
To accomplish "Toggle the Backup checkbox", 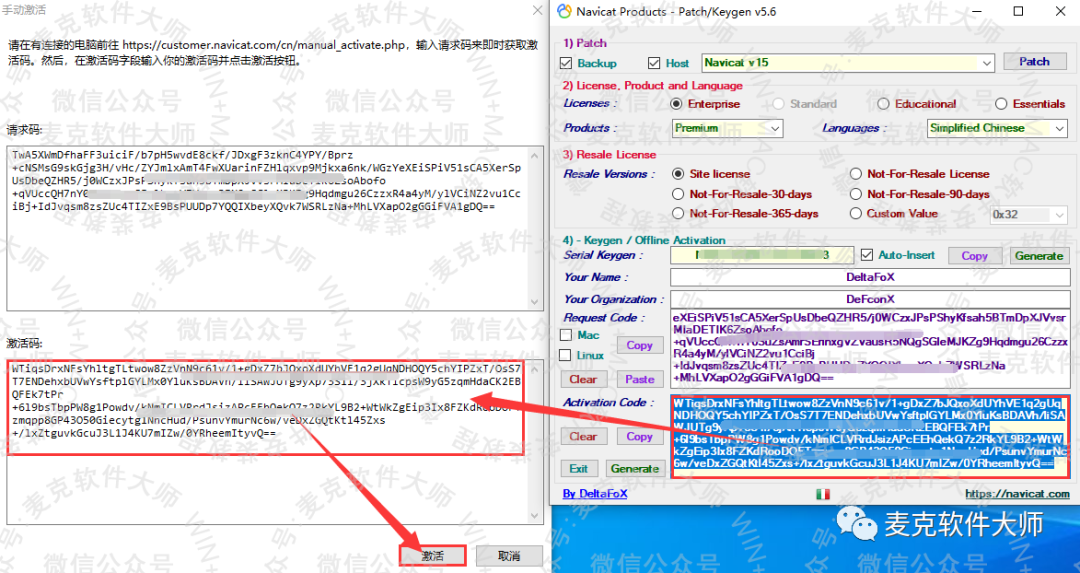I will (x=566, y=63).
